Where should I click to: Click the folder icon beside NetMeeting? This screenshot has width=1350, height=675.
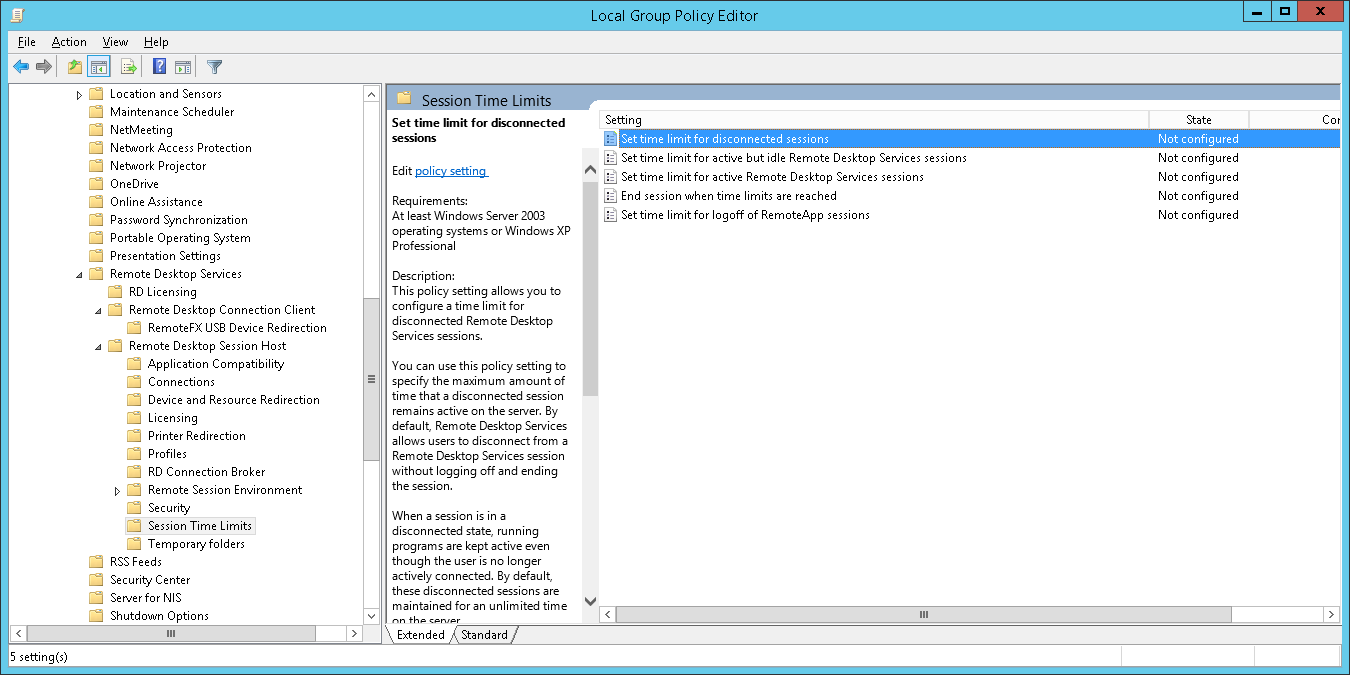(96, 130)
